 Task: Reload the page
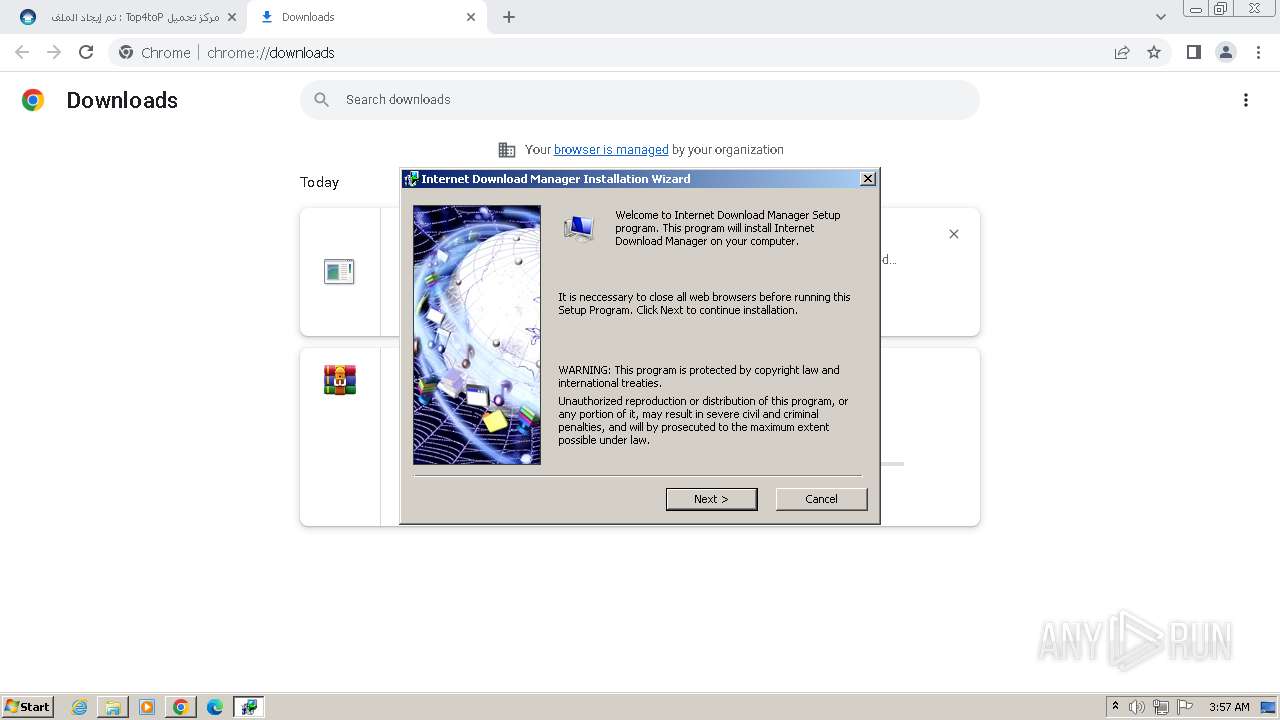click(x=86, y=52)
